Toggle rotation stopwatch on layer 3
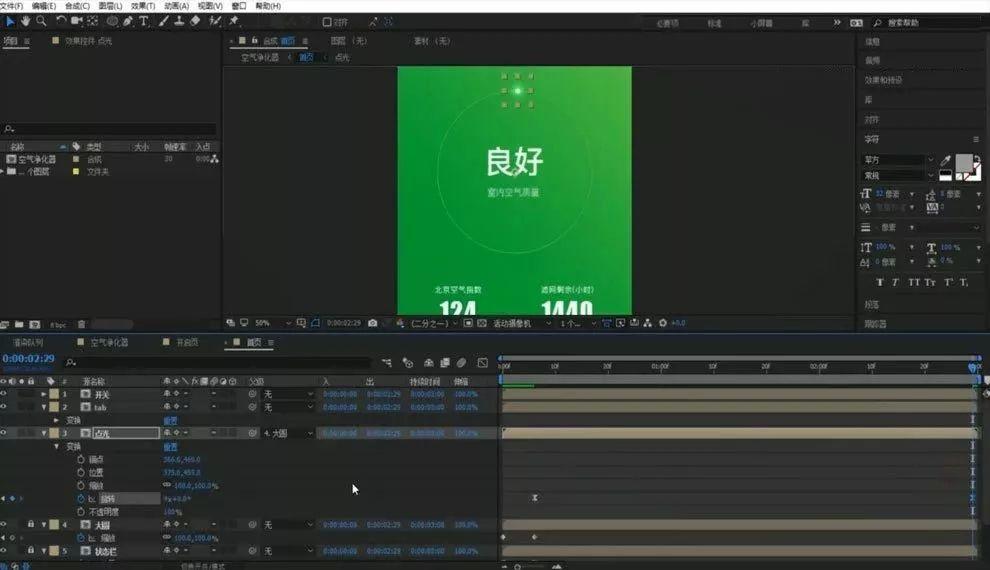This screenshot has height=570, width=990. tap(81, 499)
